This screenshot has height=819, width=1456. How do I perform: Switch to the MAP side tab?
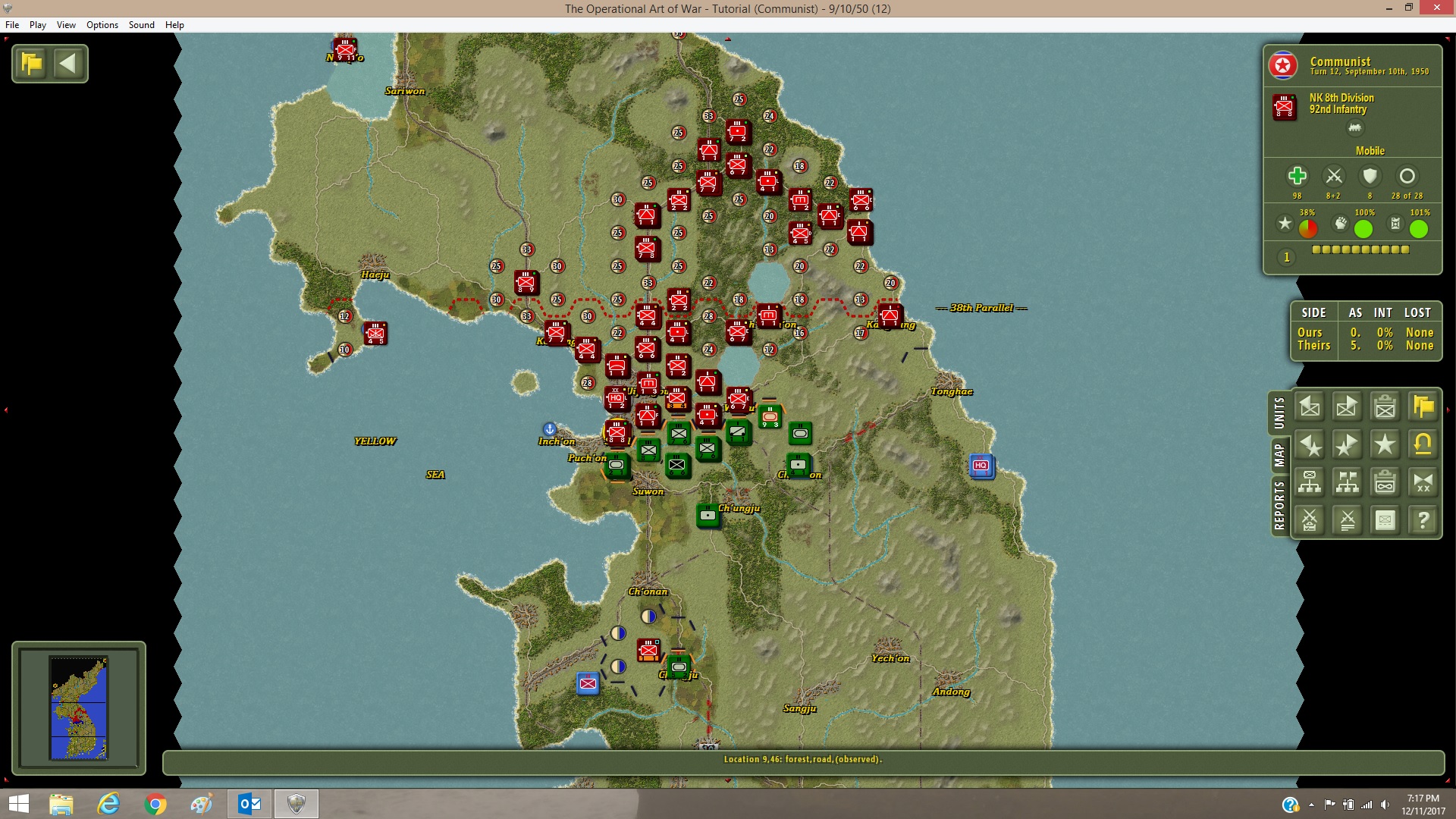point(1279,456)
